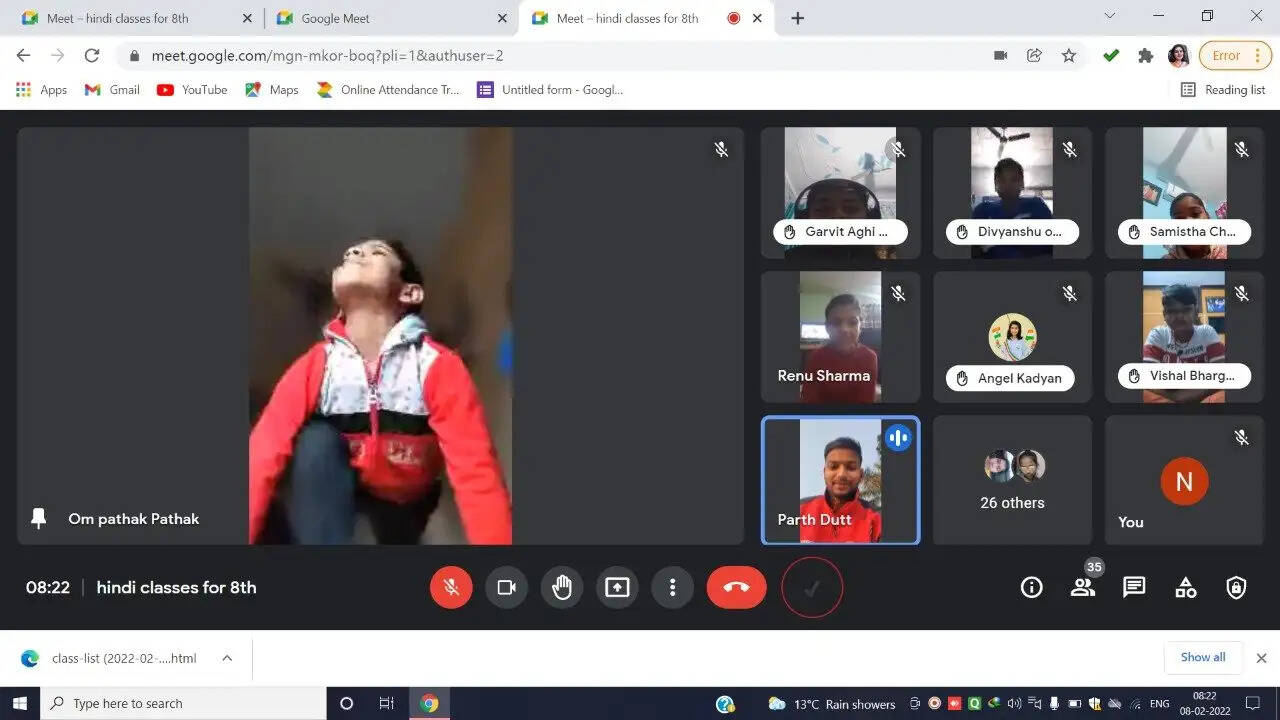The width and height of the screenshot is (1280, 720).
Task: Open Chrome tab search dropdown arrow
Action: coord(1110,16)
